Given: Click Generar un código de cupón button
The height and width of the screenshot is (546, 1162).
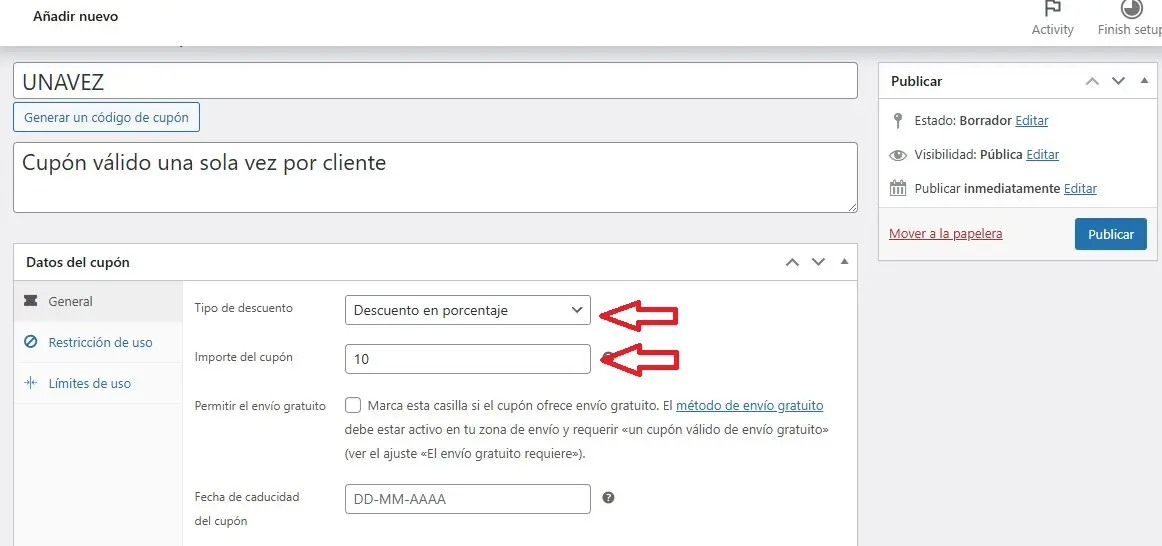Looking at the screenshot, I should coord(107,117).
